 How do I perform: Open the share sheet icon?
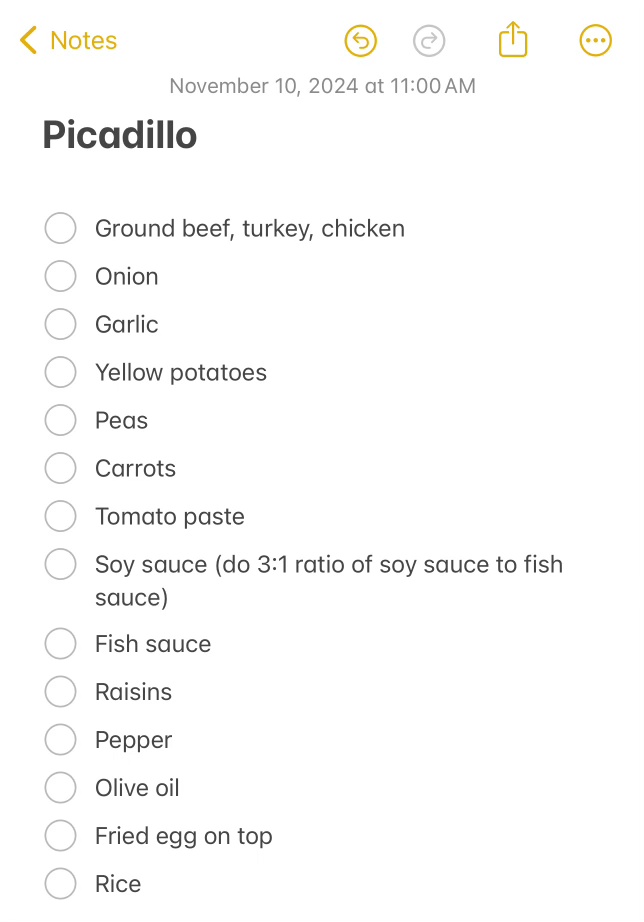pos(512,40)
